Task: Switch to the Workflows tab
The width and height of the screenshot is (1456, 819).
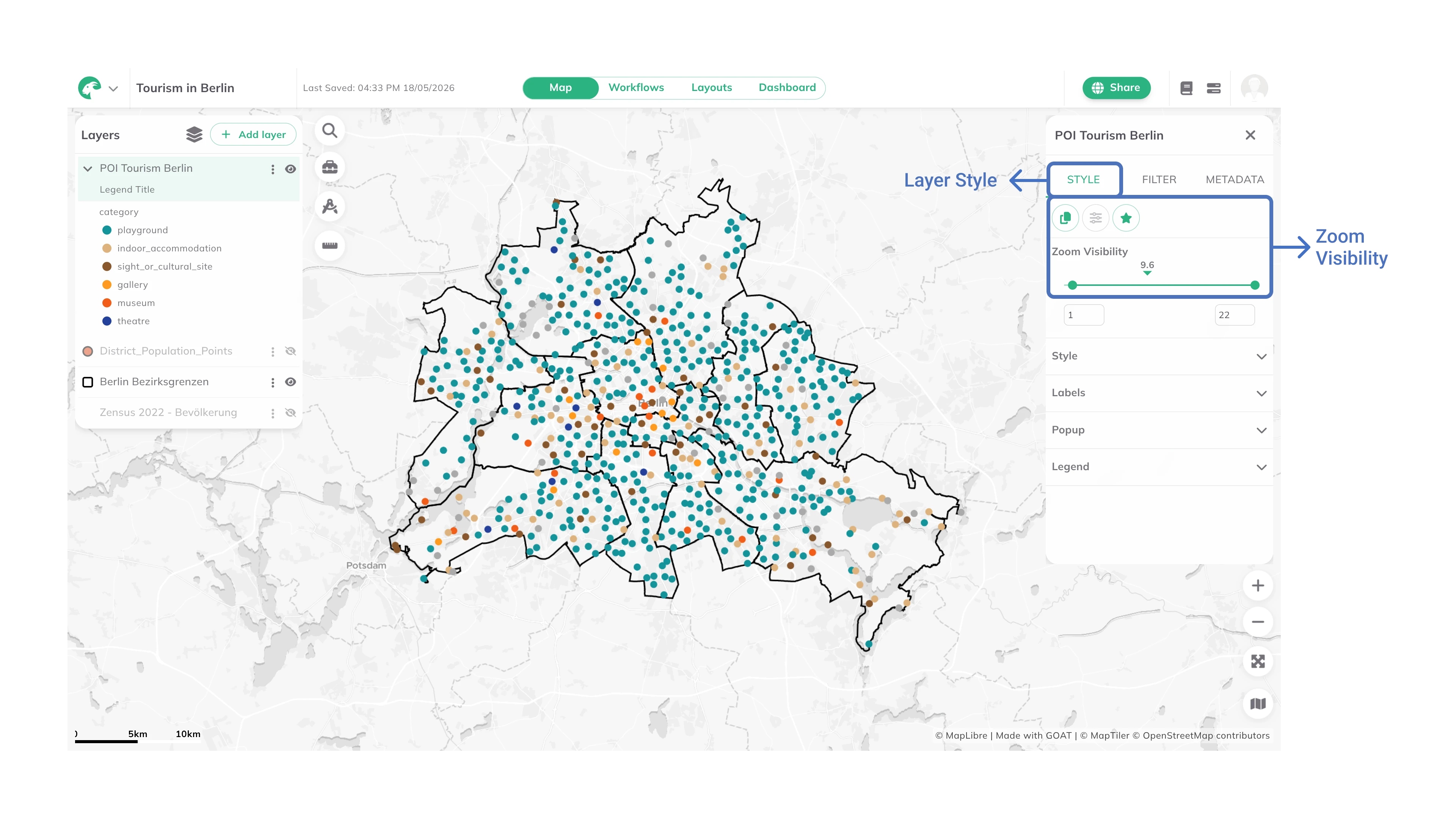Action: coord(636,88)
